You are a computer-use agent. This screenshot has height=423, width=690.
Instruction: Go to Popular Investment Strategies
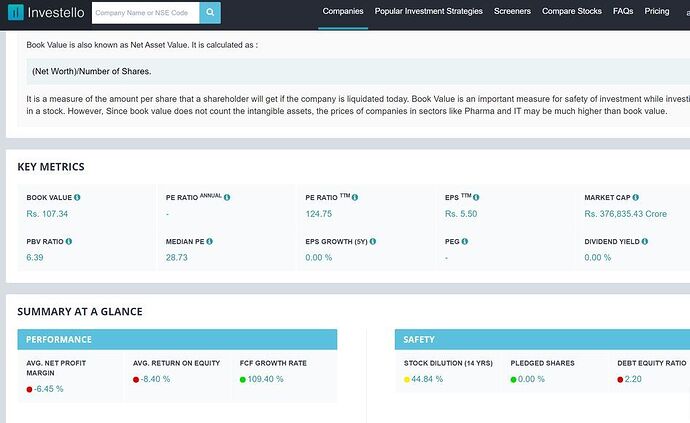pos(428,12)
